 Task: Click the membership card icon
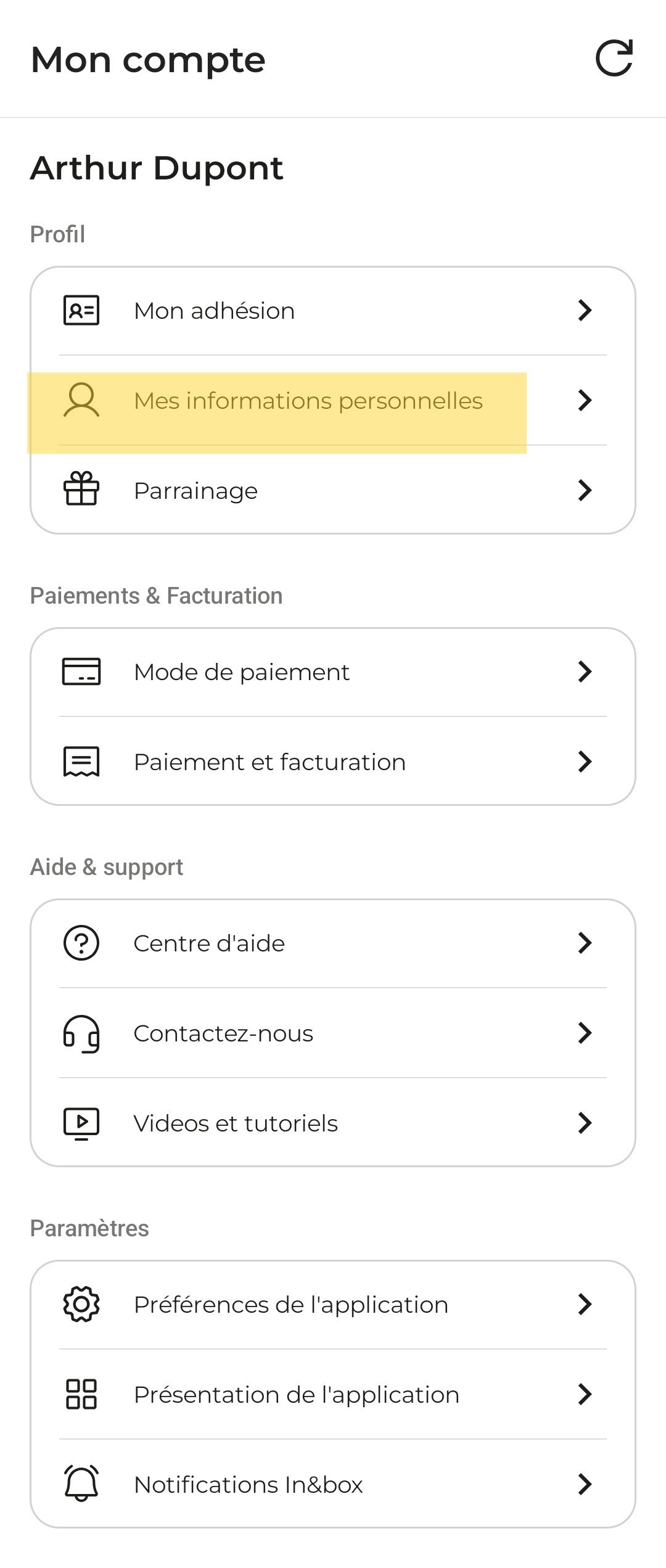point(81,310)
